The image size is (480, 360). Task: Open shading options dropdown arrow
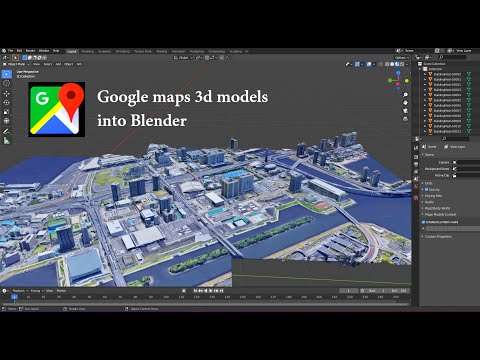tap(407, 64)
